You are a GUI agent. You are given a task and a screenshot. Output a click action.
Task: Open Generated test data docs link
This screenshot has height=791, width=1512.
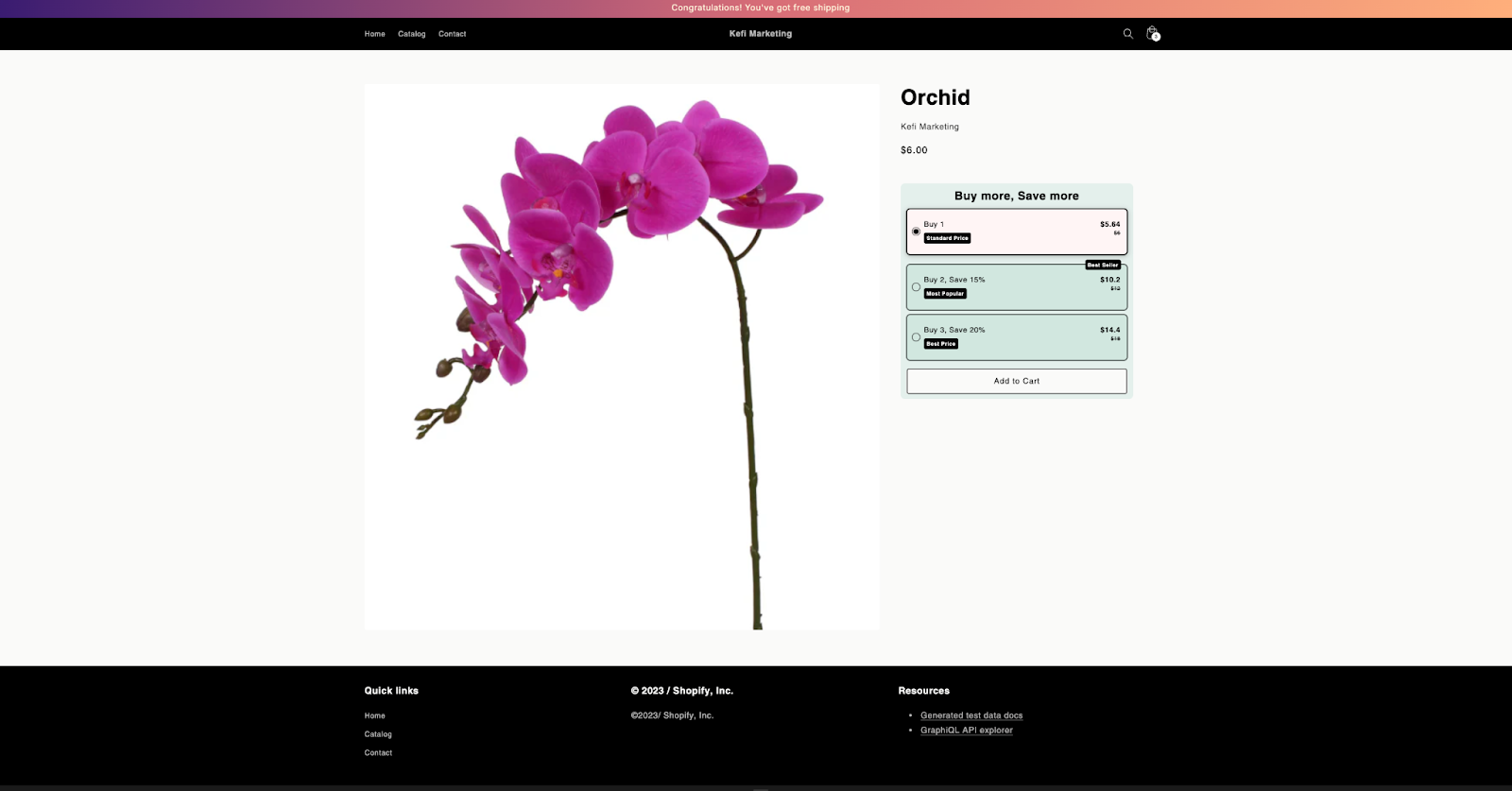(x=971, y=715)
